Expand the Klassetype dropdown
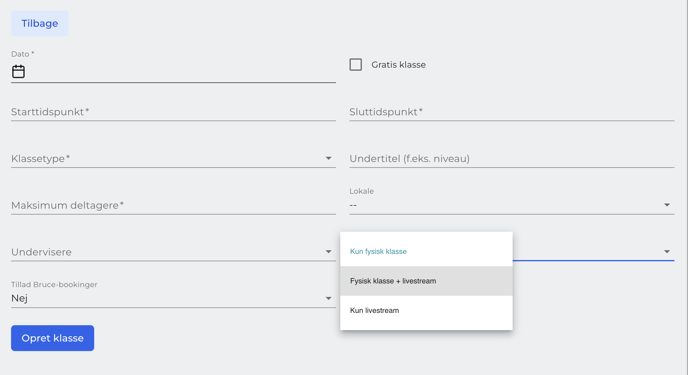This screenshot has height=375, width=688. [x=173, y=158]
